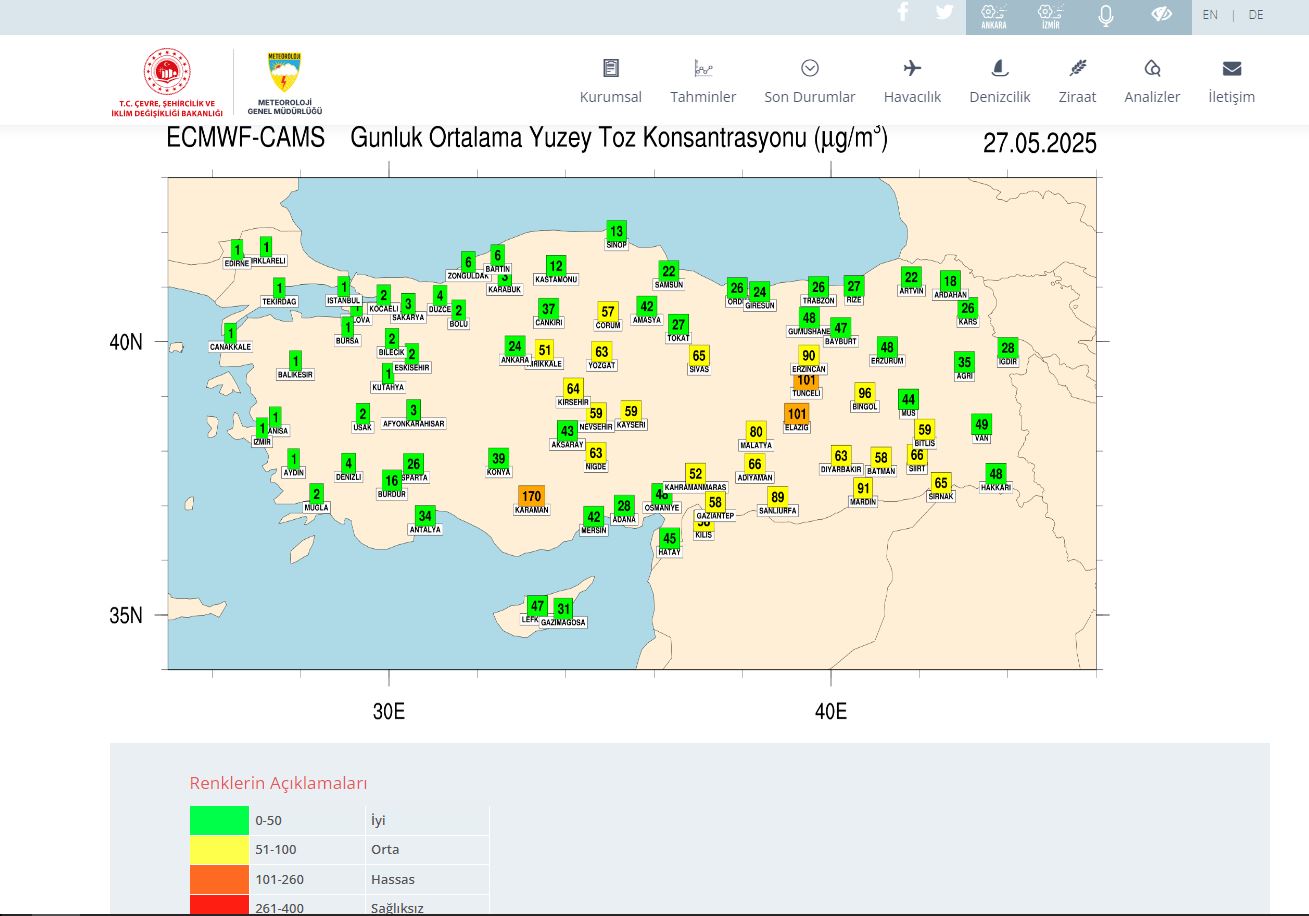Click the Bingöl 96 marker
Image resolution: width=1309 pixels, height=916 pixels.
coord(865,393)
